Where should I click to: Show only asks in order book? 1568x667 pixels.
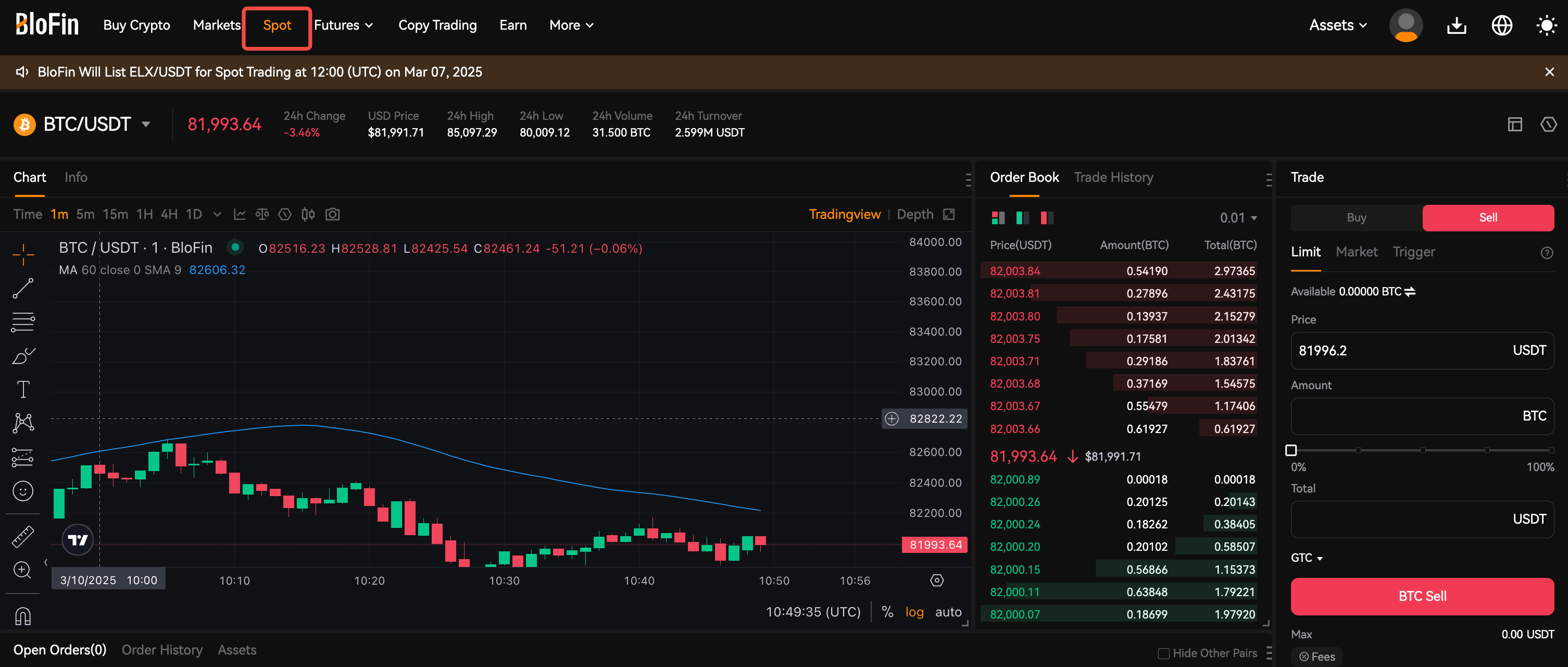pyautogui.click(x=1047, y=217)
